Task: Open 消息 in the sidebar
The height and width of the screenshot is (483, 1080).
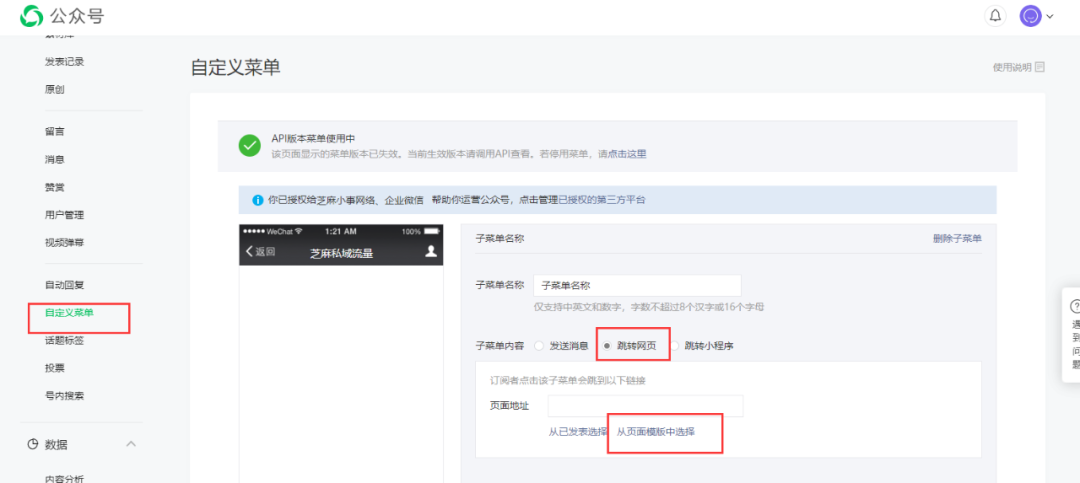Action: 54,159
